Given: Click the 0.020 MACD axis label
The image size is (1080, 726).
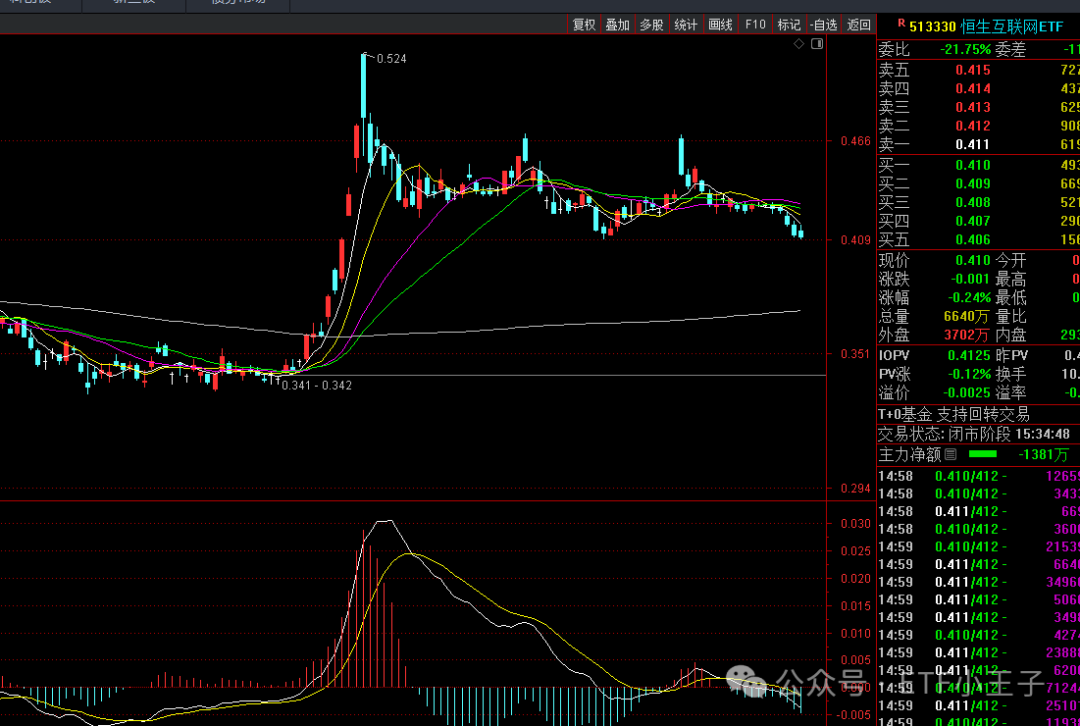Looking at the screenshot, I should [x=855, y=579].
